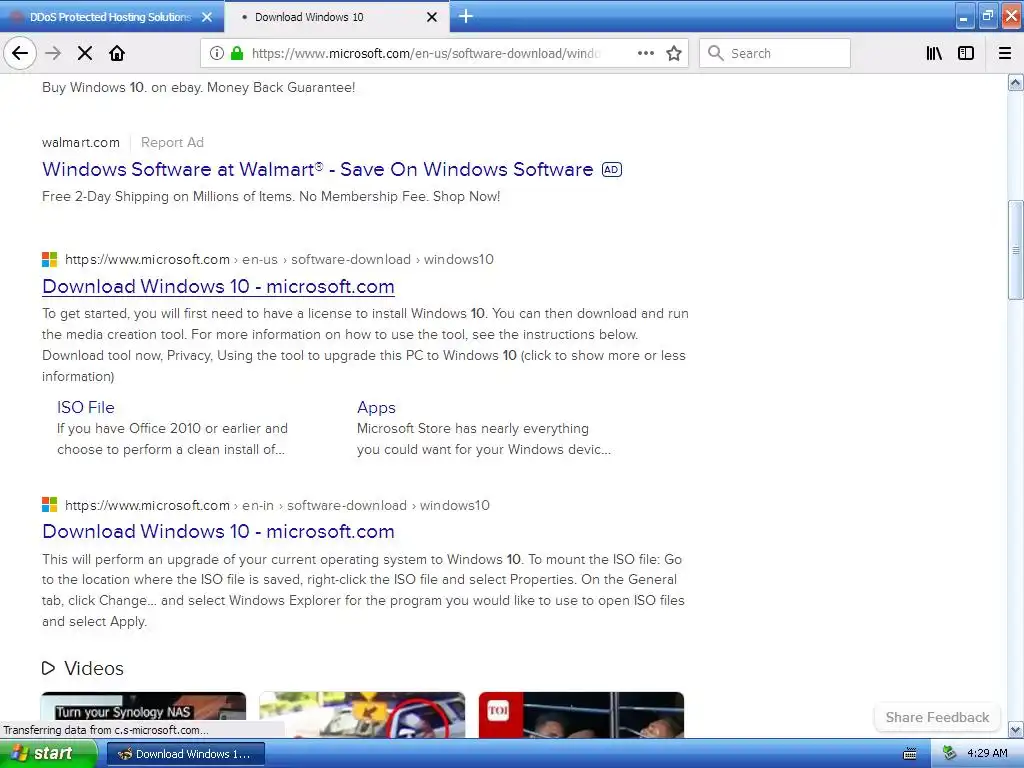Viewport: 1024px width, 768px height.
Task: Click the network tray icon near clock
Action: (x=949, y=754)
